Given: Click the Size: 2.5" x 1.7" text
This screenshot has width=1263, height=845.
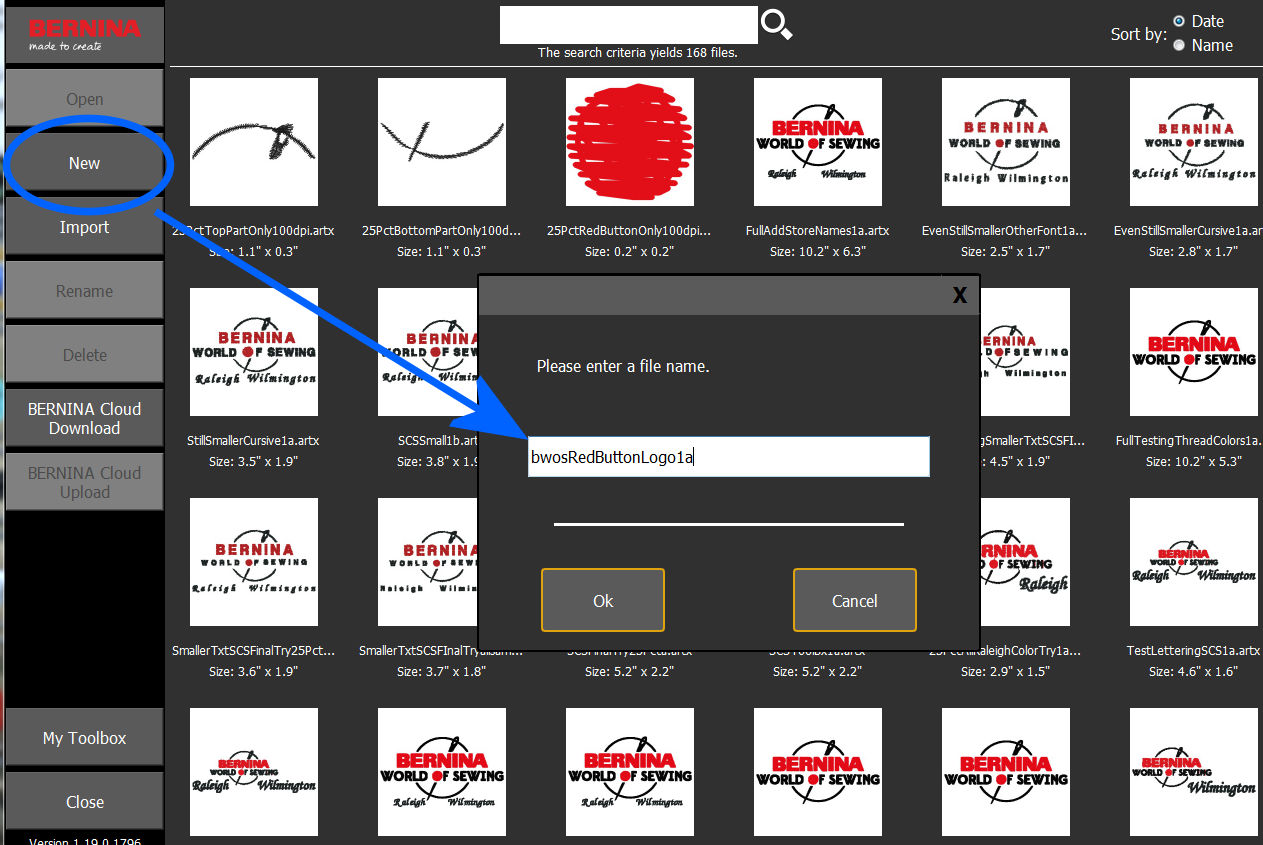Looking at the screenshot, I should click(1006, 252).
